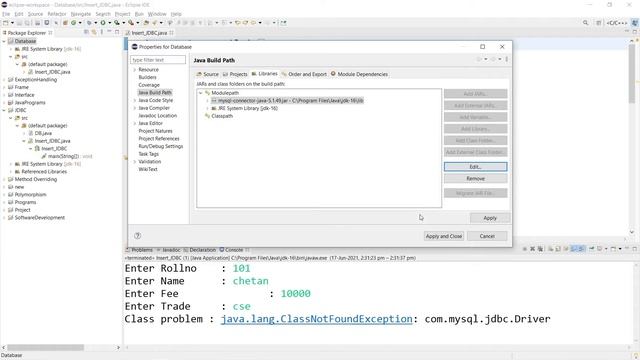Expand the Run button dropdown arrow

[109, 23]
